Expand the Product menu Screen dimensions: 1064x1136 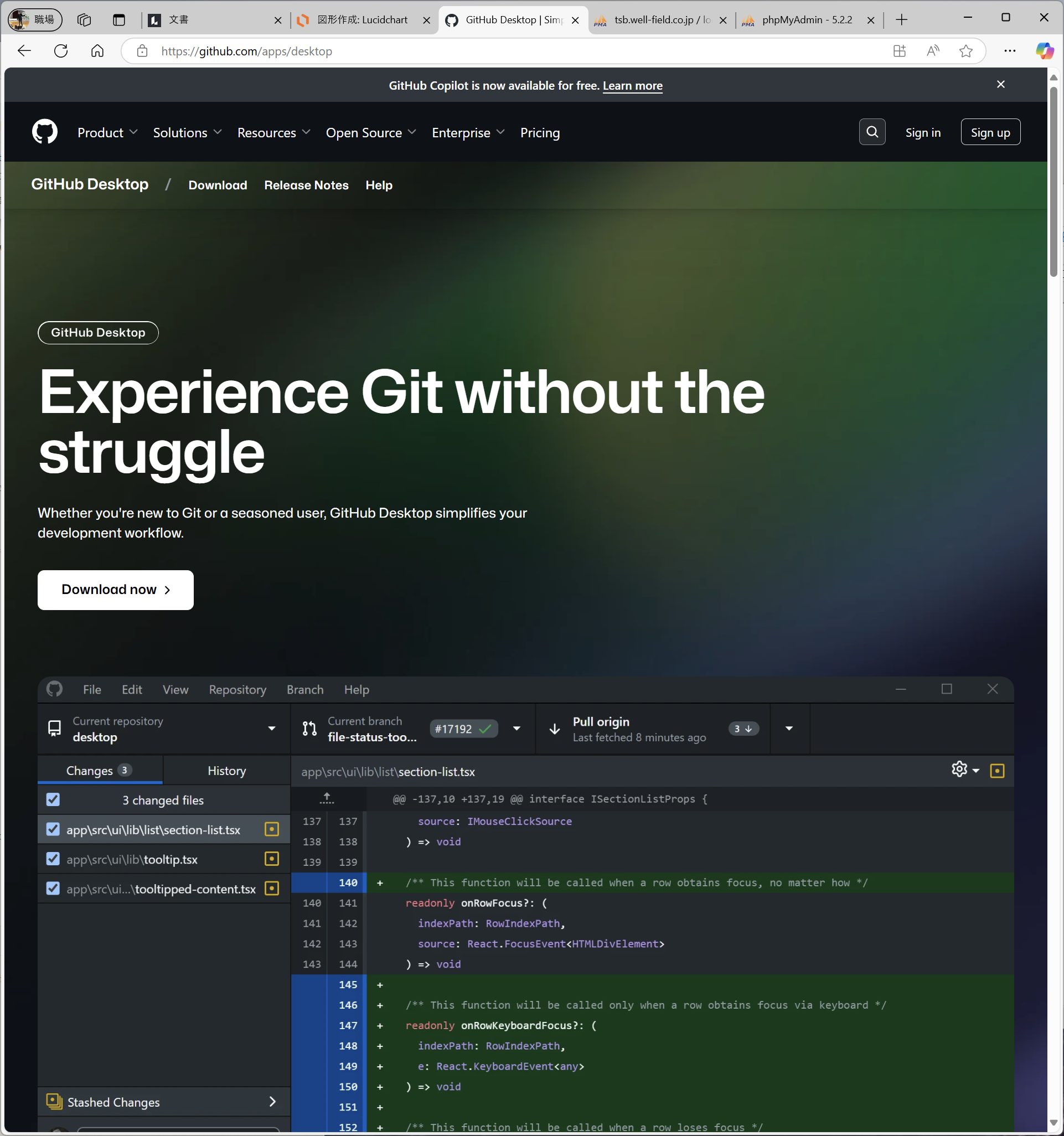tap(107, 132)
